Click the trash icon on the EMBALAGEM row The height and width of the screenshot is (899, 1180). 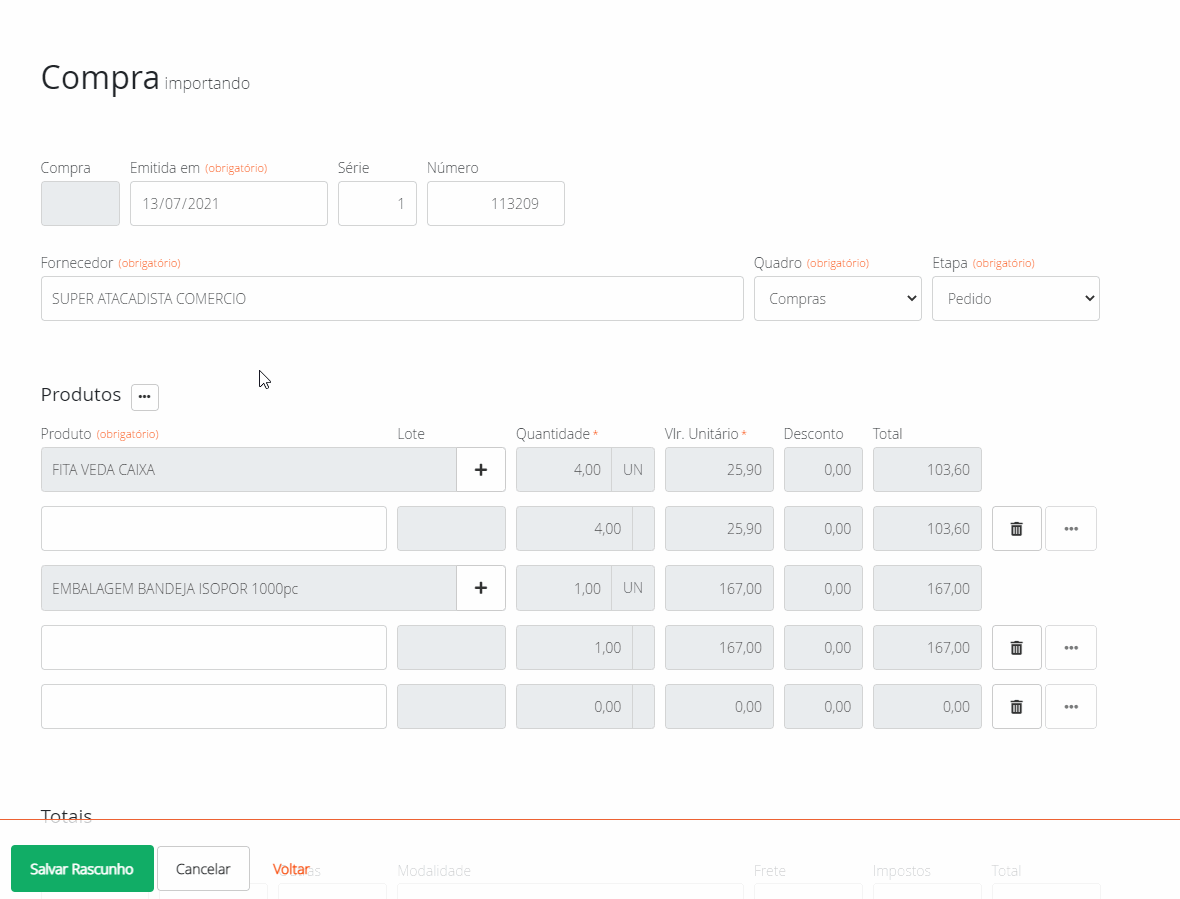tap(1016, 647)
